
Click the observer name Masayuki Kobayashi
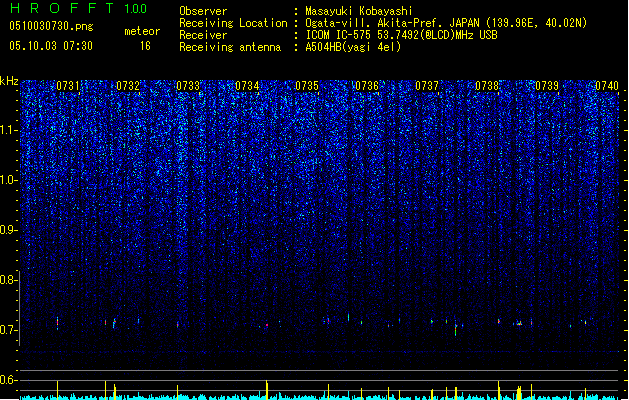(x=359, y=11)
